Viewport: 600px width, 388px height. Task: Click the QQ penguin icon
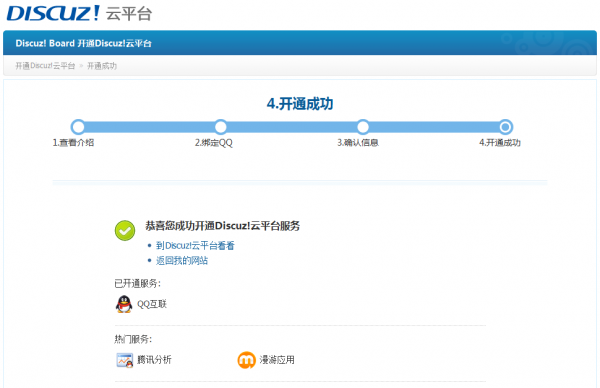click(x=124, y=304)
